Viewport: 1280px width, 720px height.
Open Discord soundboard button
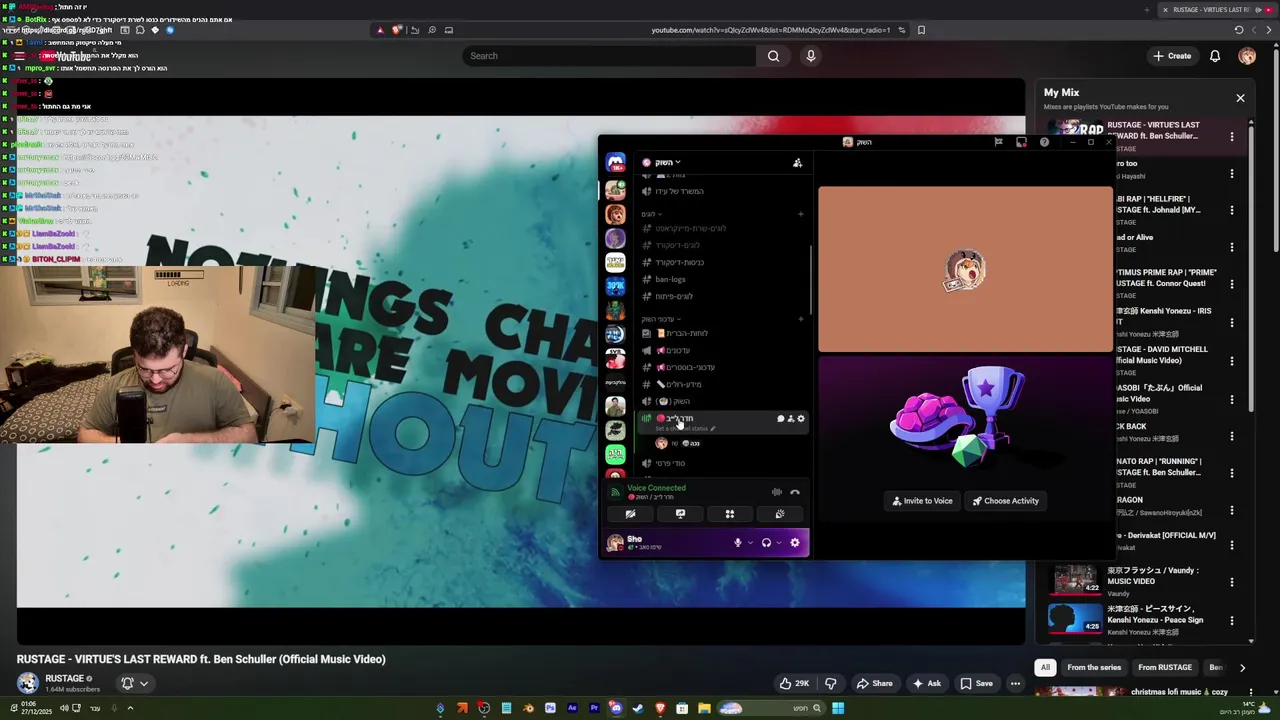[780, 514]
